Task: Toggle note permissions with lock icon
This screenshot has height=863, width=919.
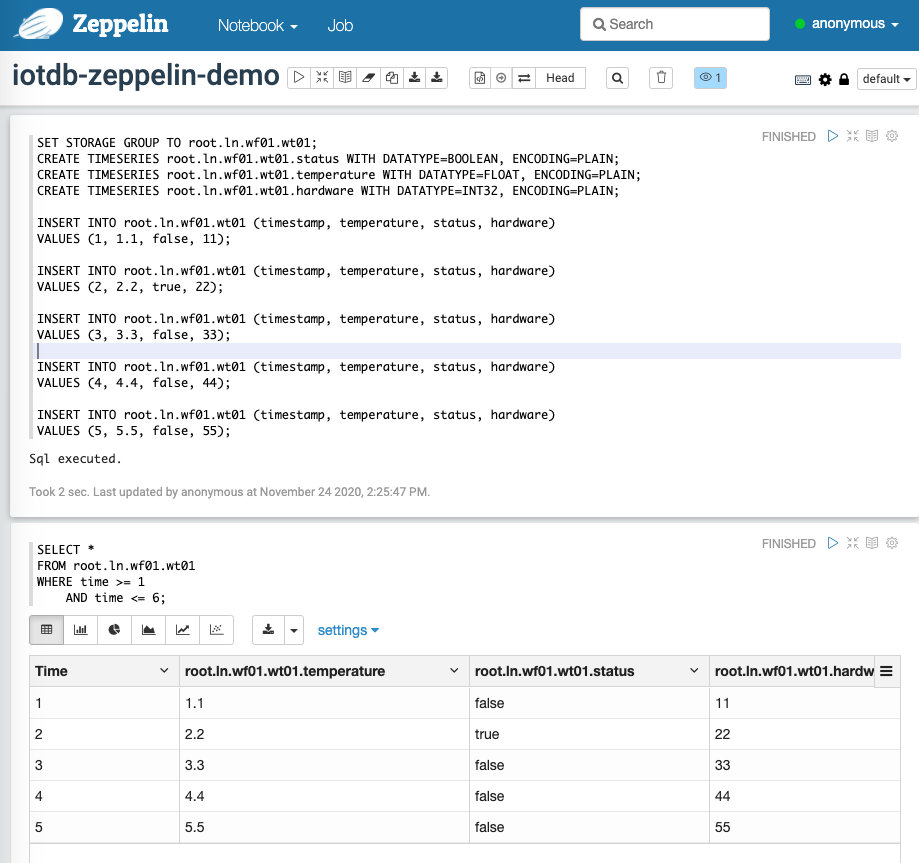Action: [843, 78]
